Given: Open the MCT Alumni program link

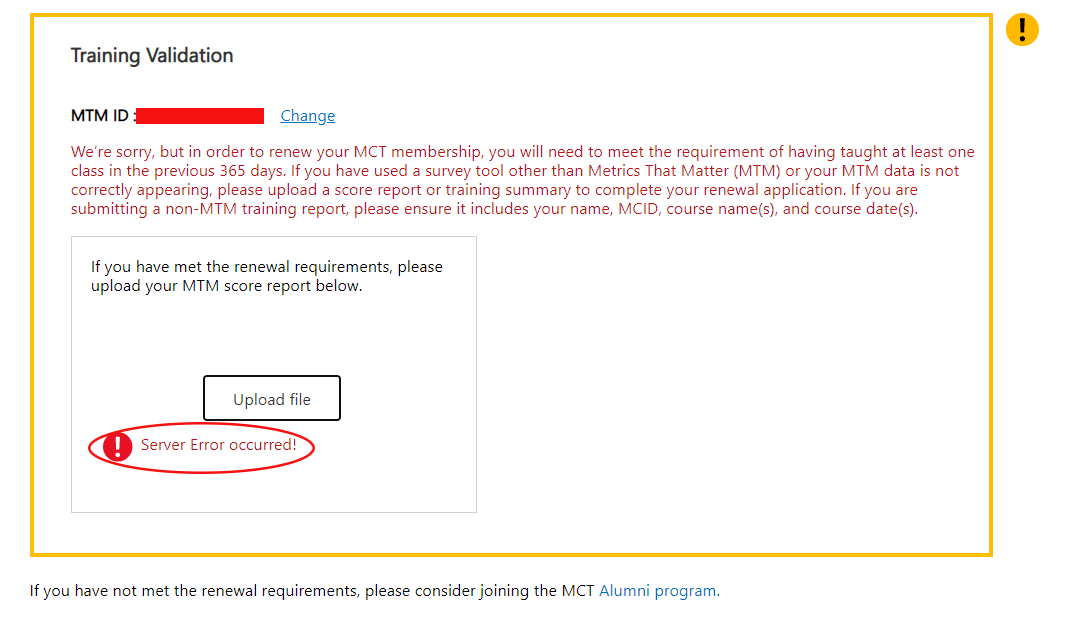Looking at the screenshot, I should point(660,591).
